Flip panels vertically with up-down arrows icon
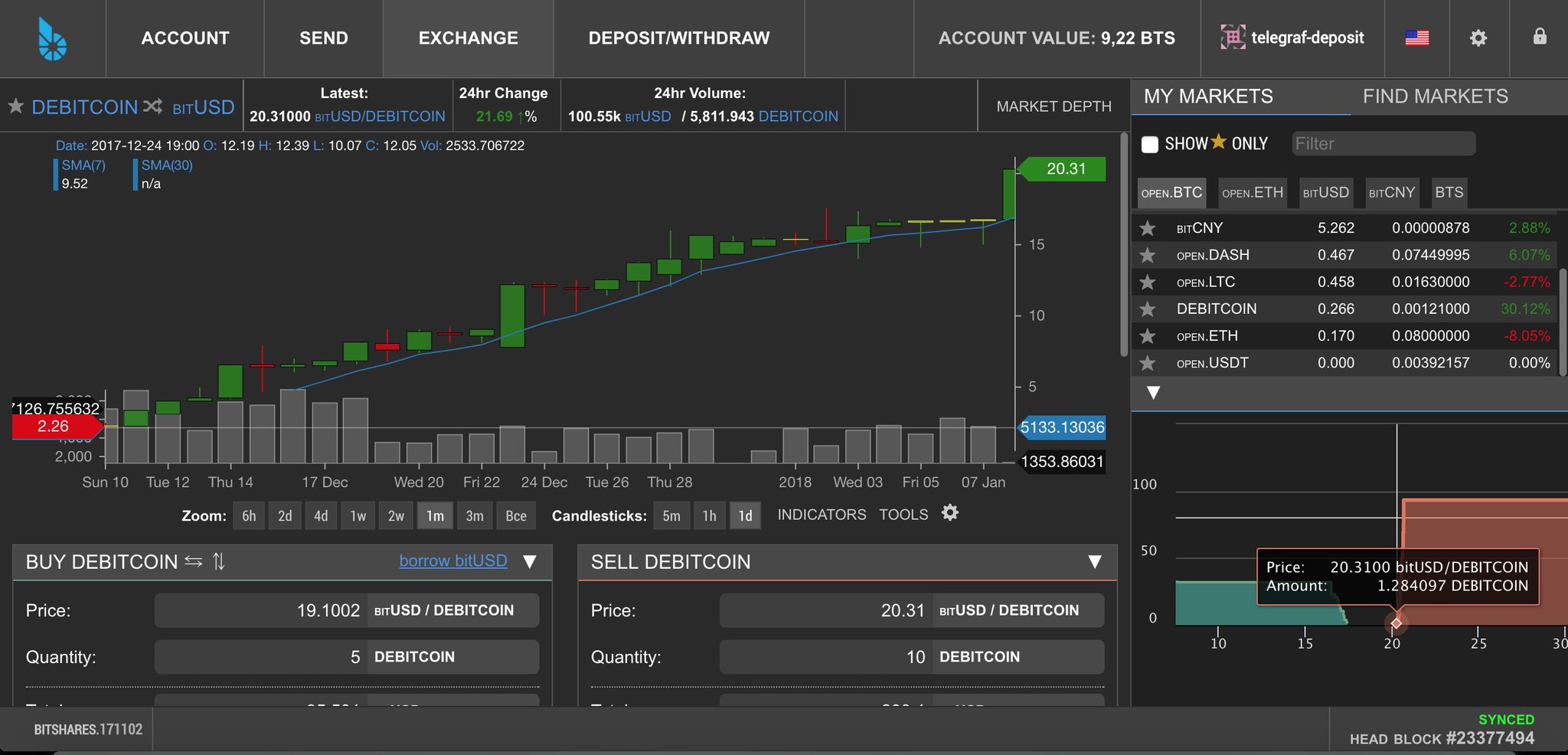 [x=219, y=562]
